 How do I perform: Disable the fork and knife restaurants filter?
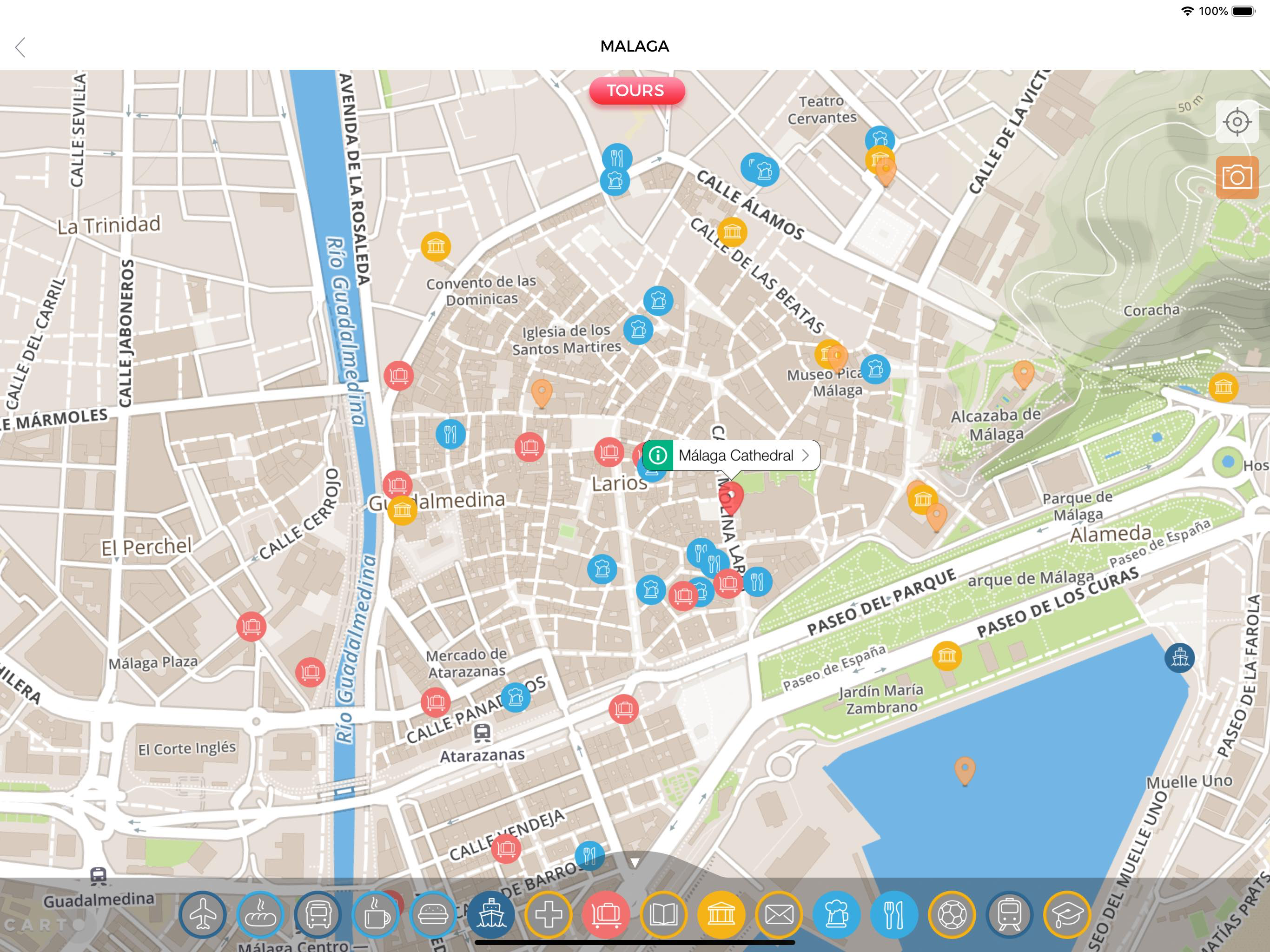tap(894, 914)
